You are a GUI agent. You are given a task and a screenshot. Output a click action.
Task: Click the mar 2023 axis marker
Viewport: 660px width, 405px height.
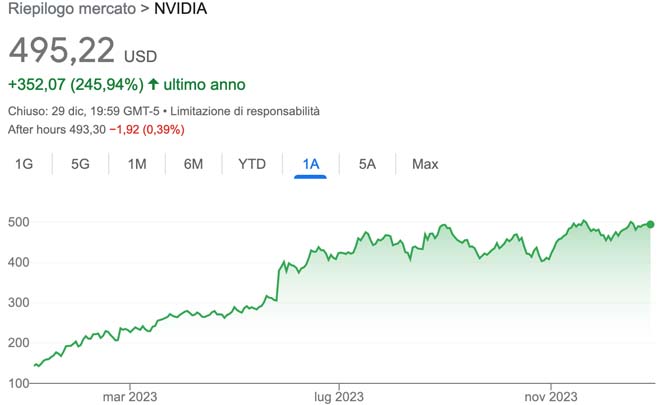(x=129, y=396)
